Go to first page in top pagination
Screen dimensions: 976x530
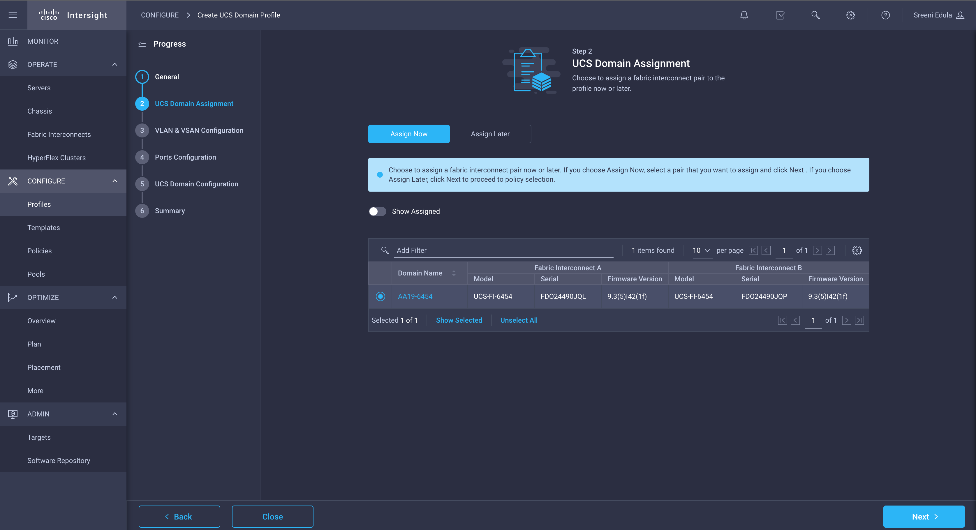pos(754,250)
